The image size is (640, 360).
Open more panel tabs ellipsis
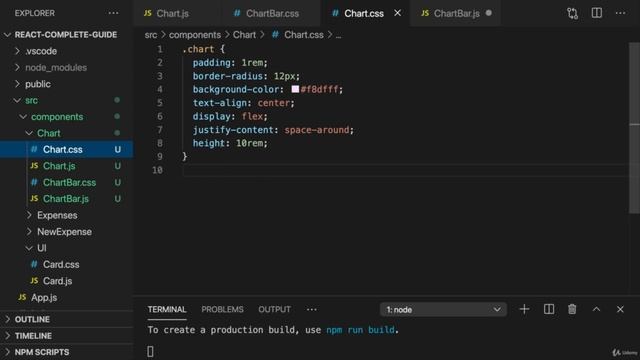point(311,309)
